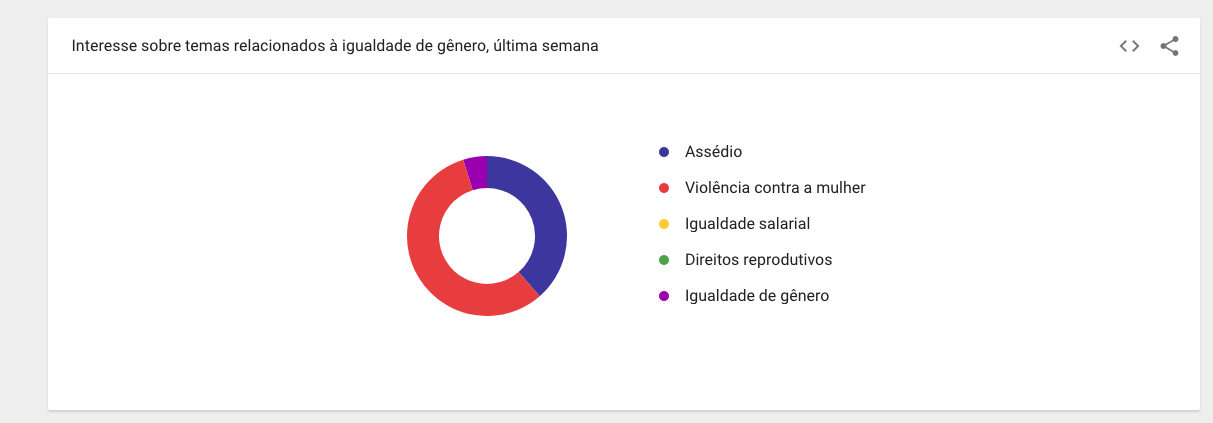Click the word "mulher" in the legend
This screenshot has height=423, width=1213.
pos(842,188)
